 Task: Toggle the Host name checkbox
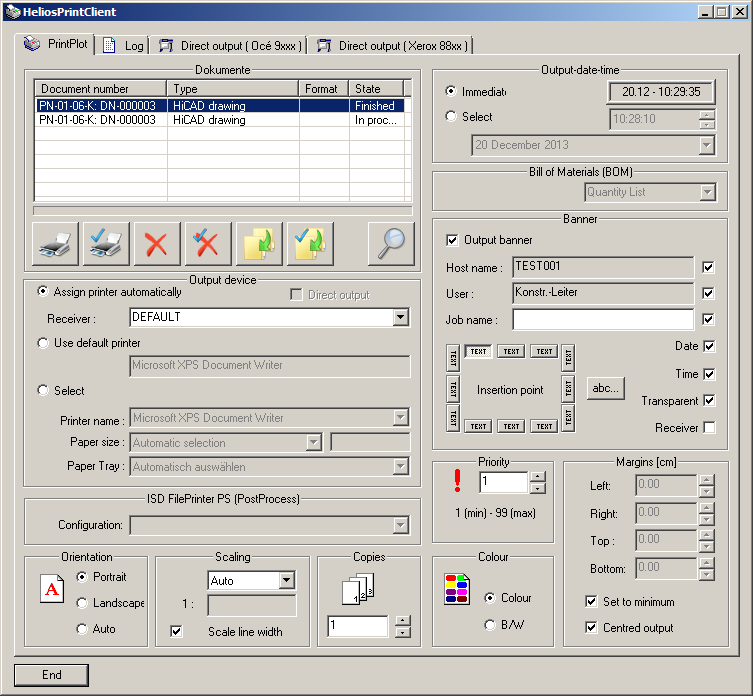pos(708,268)
